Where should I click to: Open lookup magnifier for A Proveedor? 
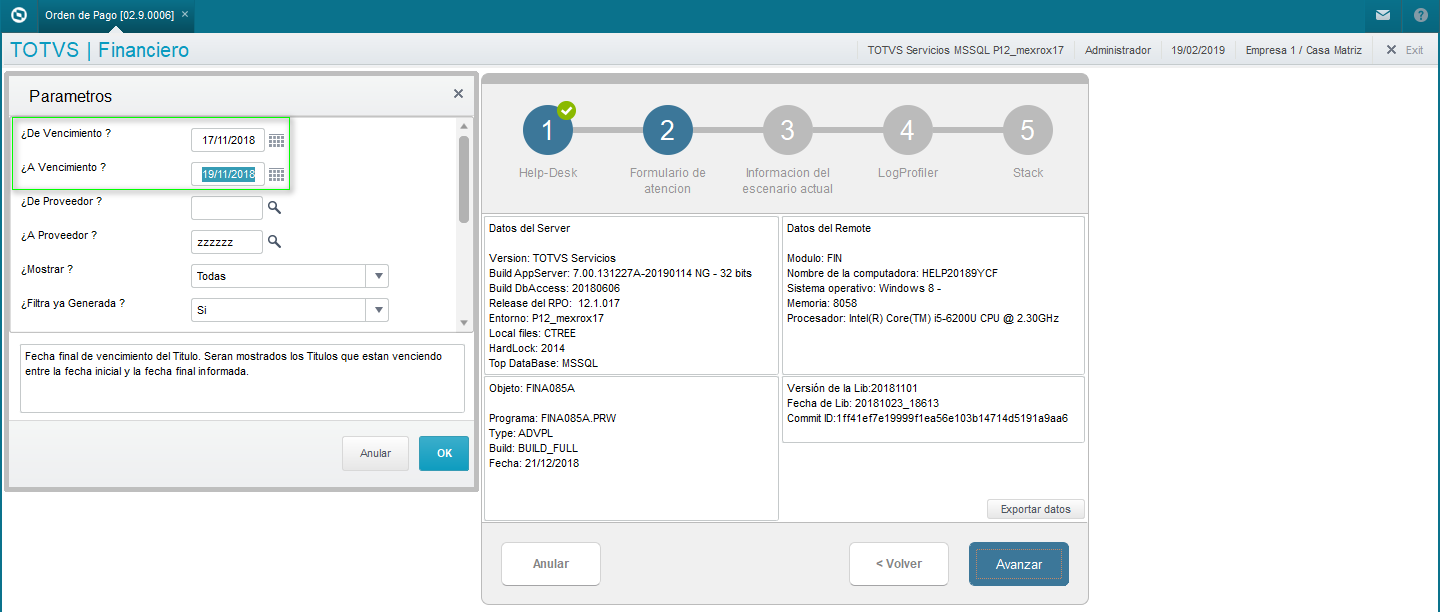coord(274,242)
